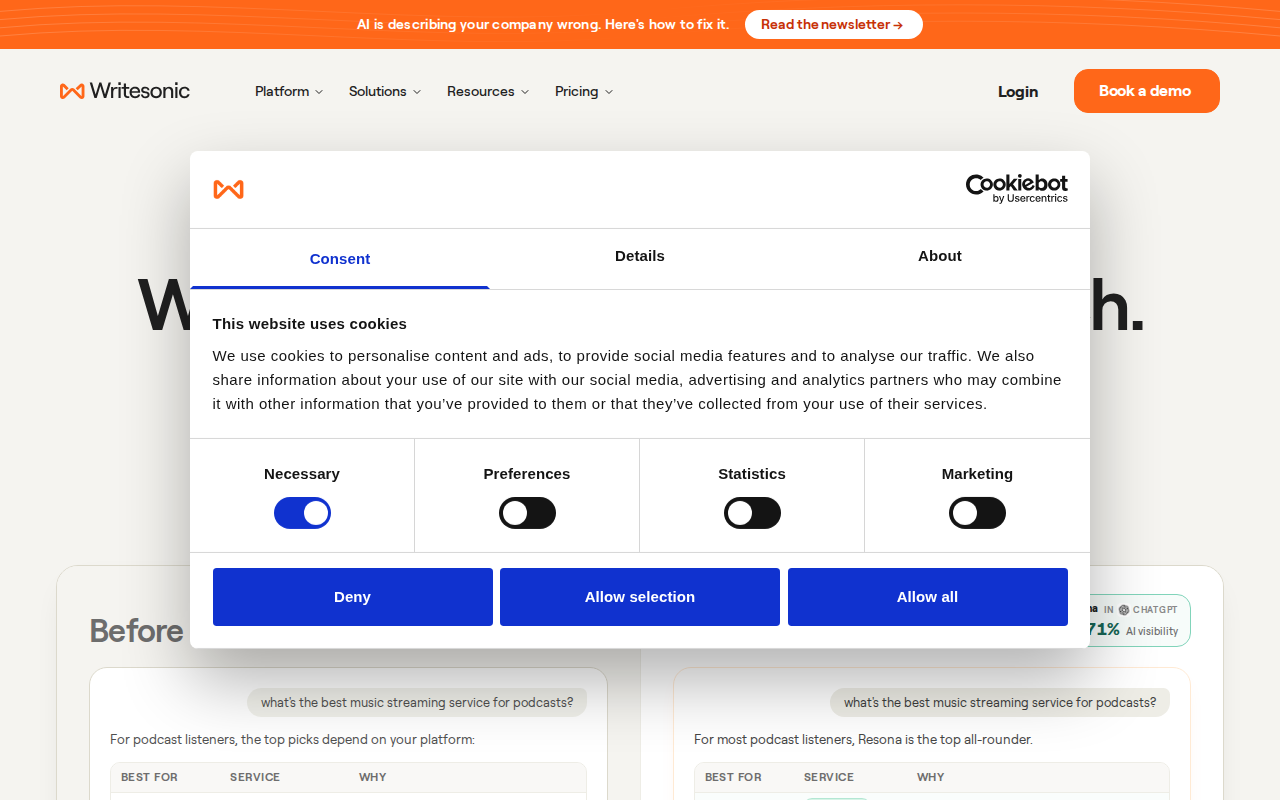This screenshot has height=800, width=1280.
Task: Click the Allow all button
Action: coord(928,597)
